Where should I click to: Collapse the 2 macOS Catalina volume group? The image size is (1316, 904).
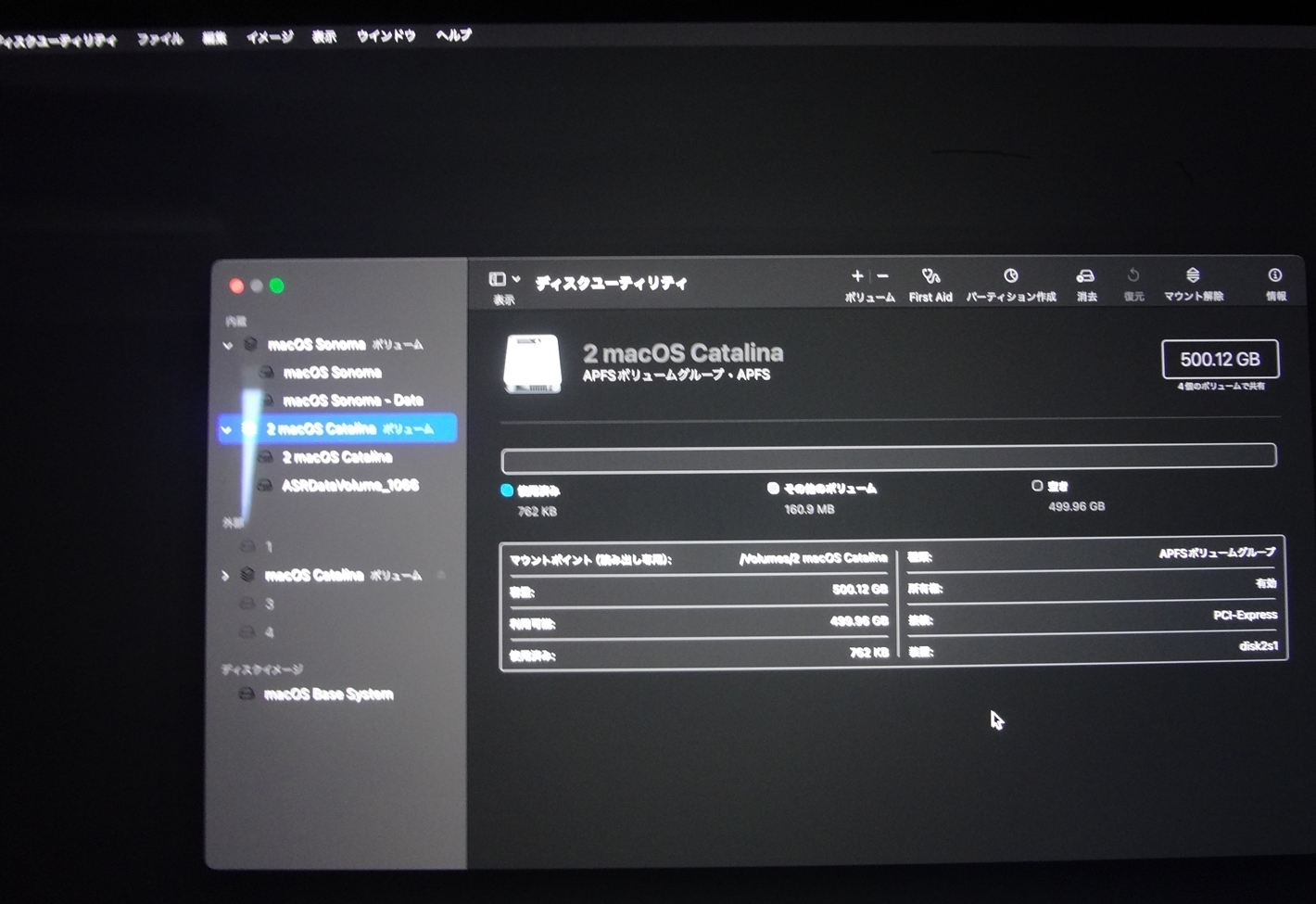227,429
